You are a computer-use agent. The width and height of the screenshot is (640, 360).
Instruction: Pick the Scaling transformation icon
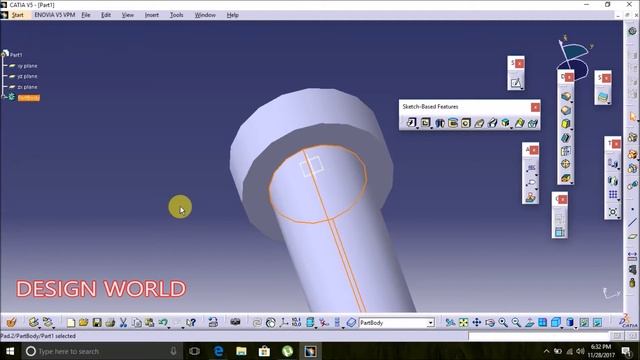tap(613, 211)
